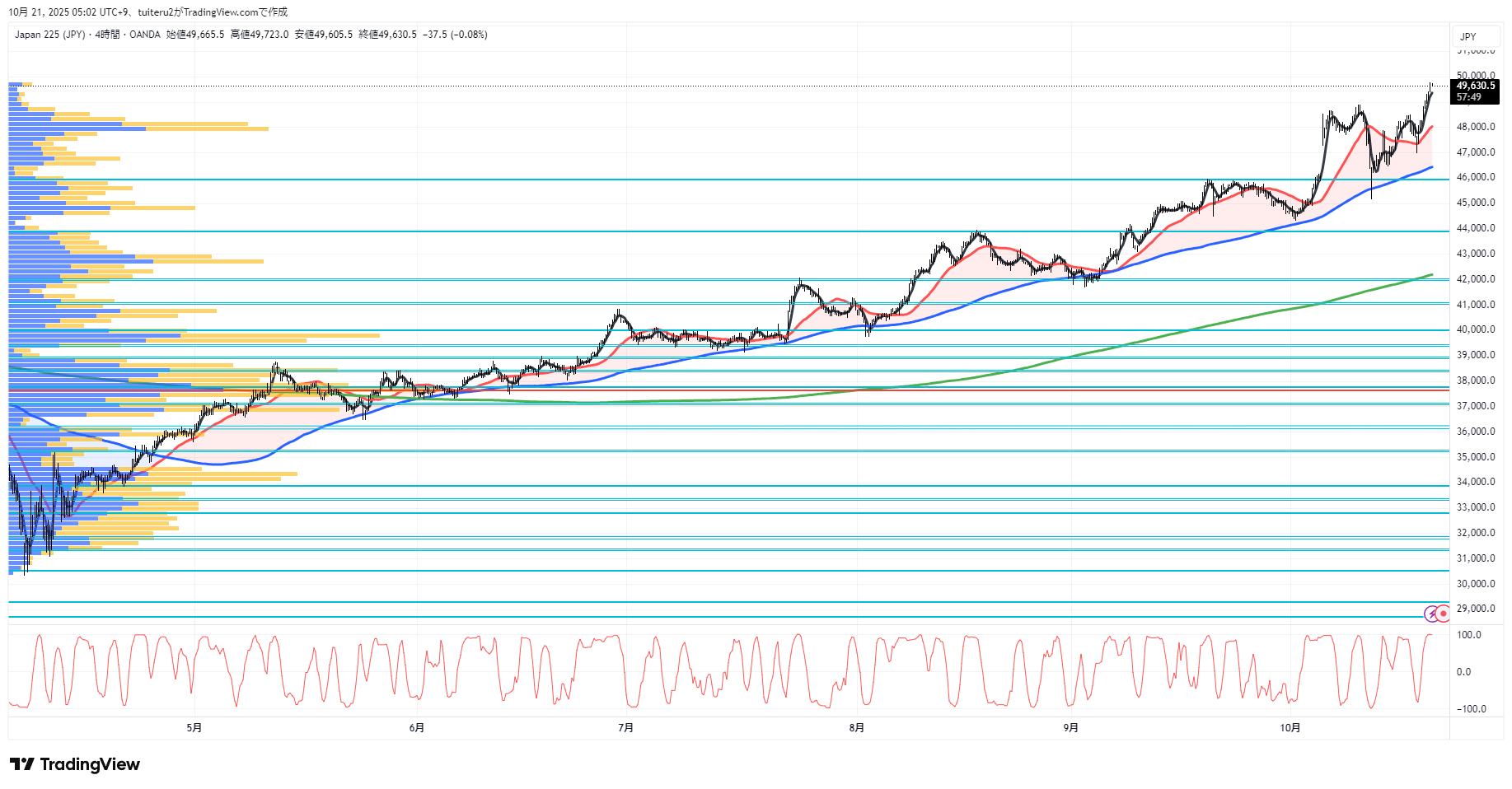The image size is (1512, 789).
Task: Click the 終値49,630.5 close value
Action: [x=387, y=35]
